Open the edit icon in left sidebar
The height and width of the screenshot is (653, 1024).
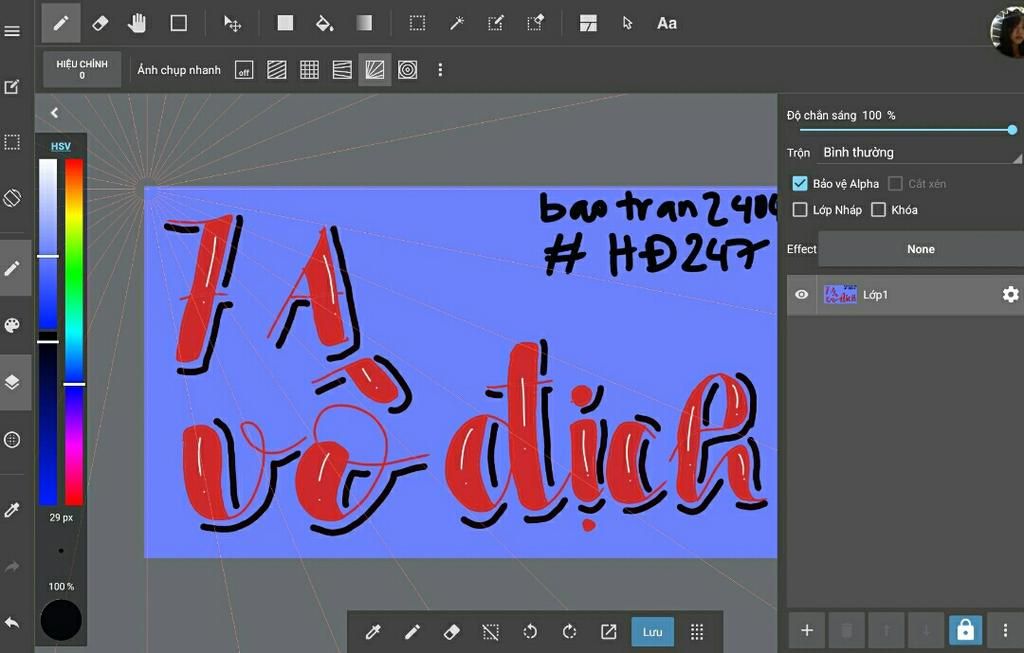tap(12, 87)
